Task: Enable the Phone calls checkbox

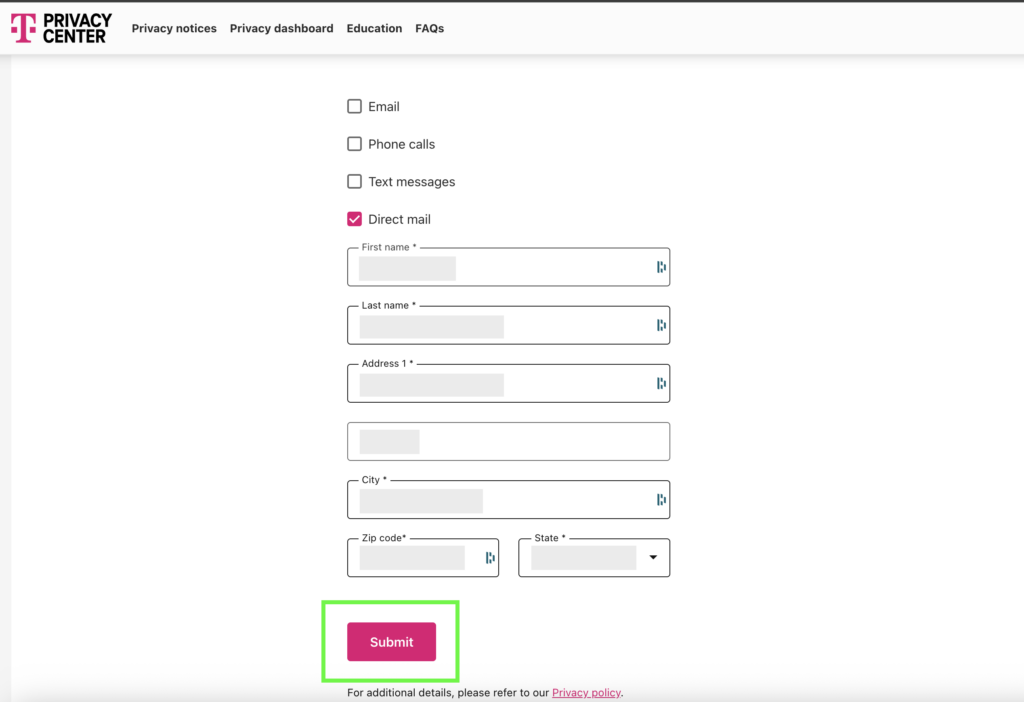Action: pyautogui.click(x=354, y=144)
